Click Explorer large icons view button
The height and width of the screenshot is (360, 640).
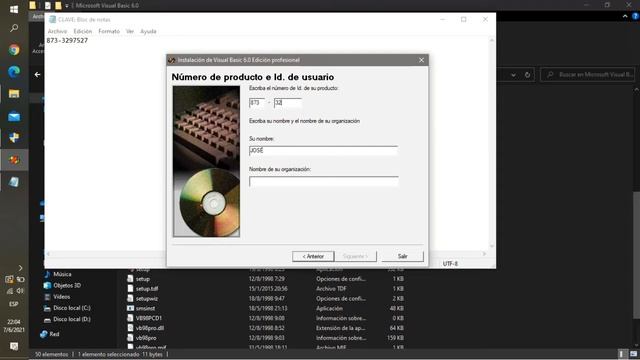coord(633,354)
